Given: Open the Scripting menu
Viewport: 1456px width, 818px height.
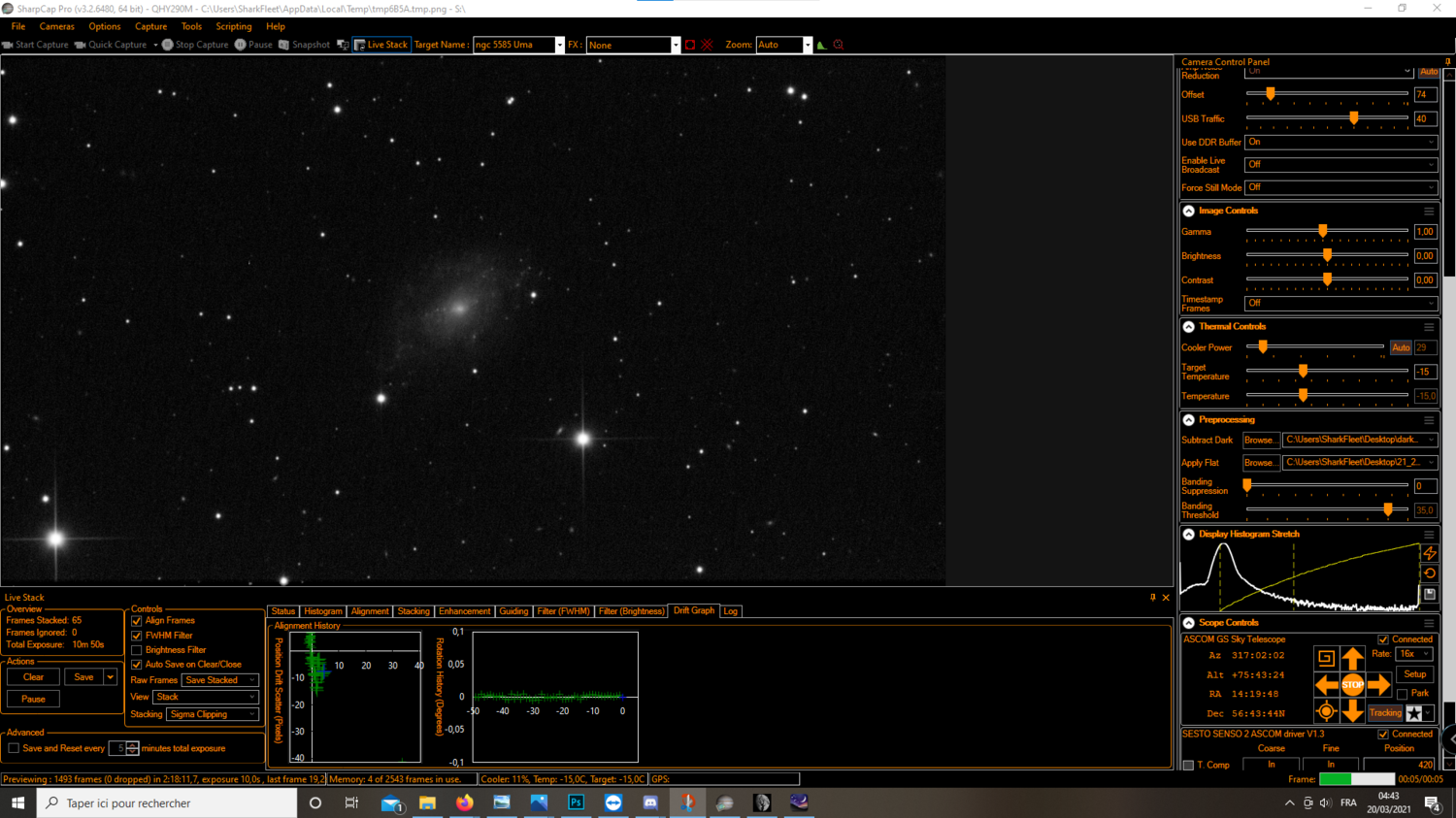Looking at the screenshot, I should coord(234,26).
